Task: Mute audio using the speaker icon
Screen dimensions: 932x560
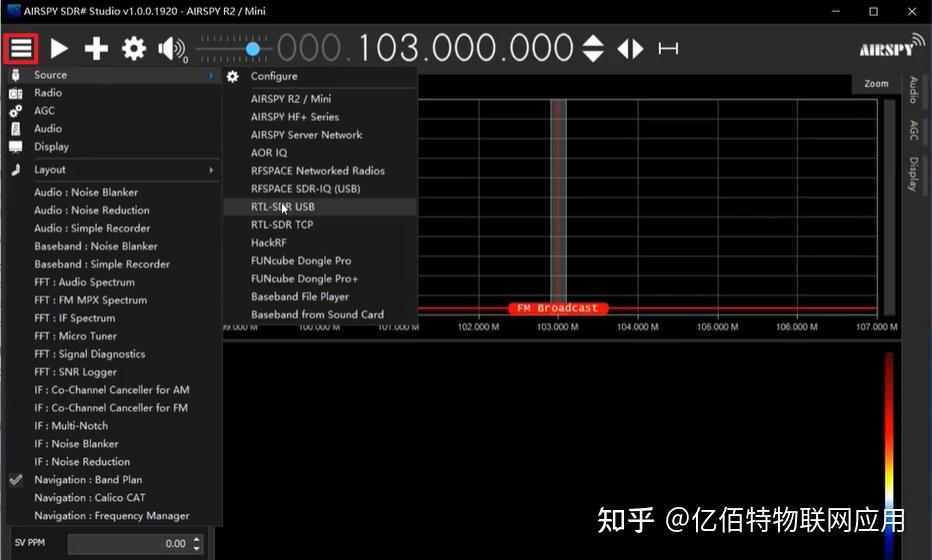Action: (172, 49)
